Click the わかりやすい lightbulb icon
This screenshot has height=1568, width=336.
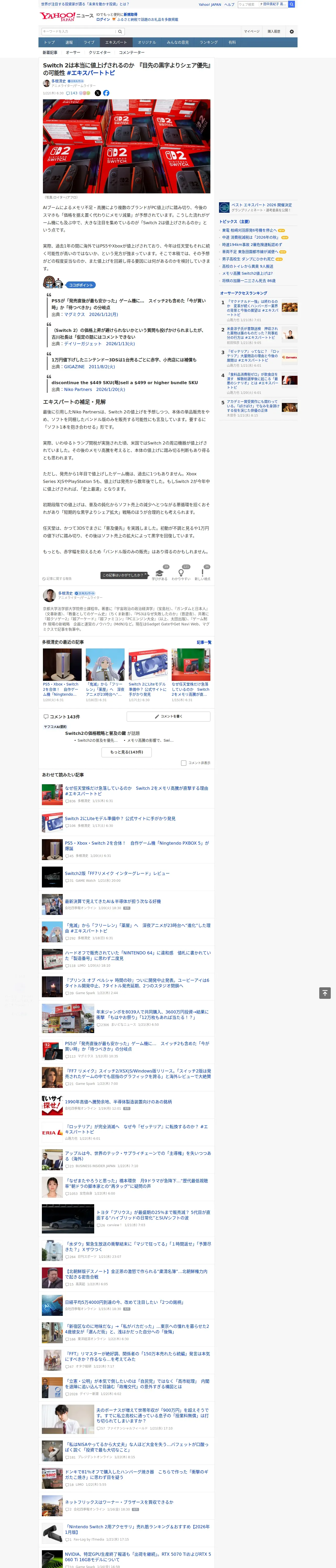coord(181,573)
